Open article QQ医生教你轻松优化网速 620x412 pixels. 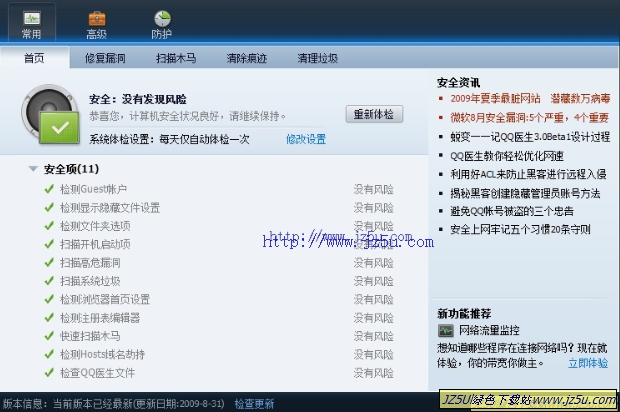[507, 156]
